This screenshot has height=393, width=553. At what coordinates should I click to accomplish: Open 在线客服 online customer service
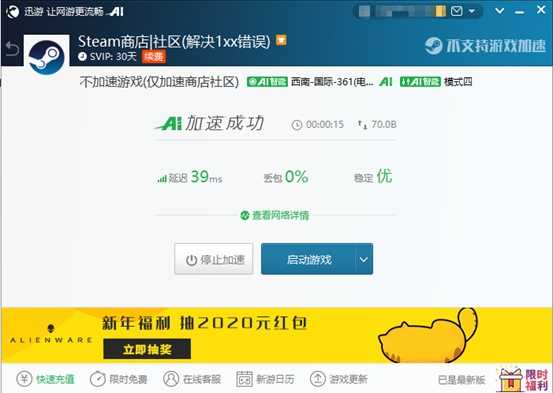point(192,379)
